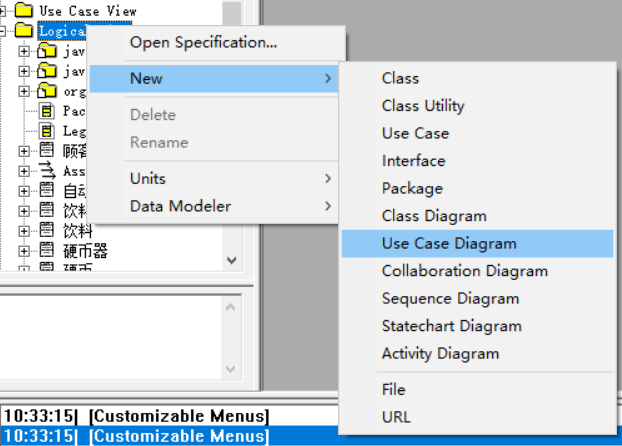Open the Units submenu
This screenshot has width=622, height=446.
click(x=148, y=178)
